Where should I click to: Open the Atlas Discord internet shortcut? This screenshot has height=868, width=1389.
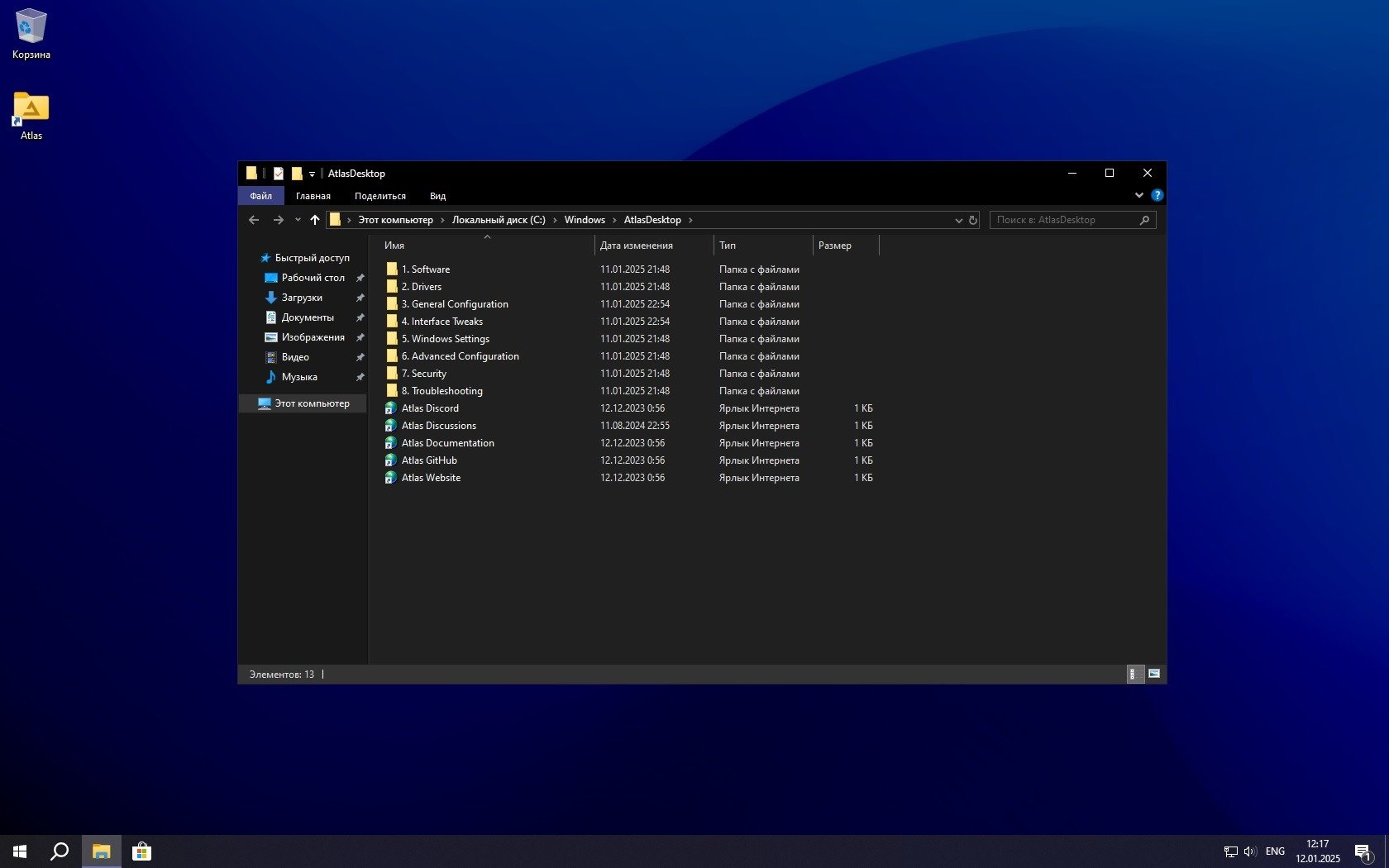point(429,408)
